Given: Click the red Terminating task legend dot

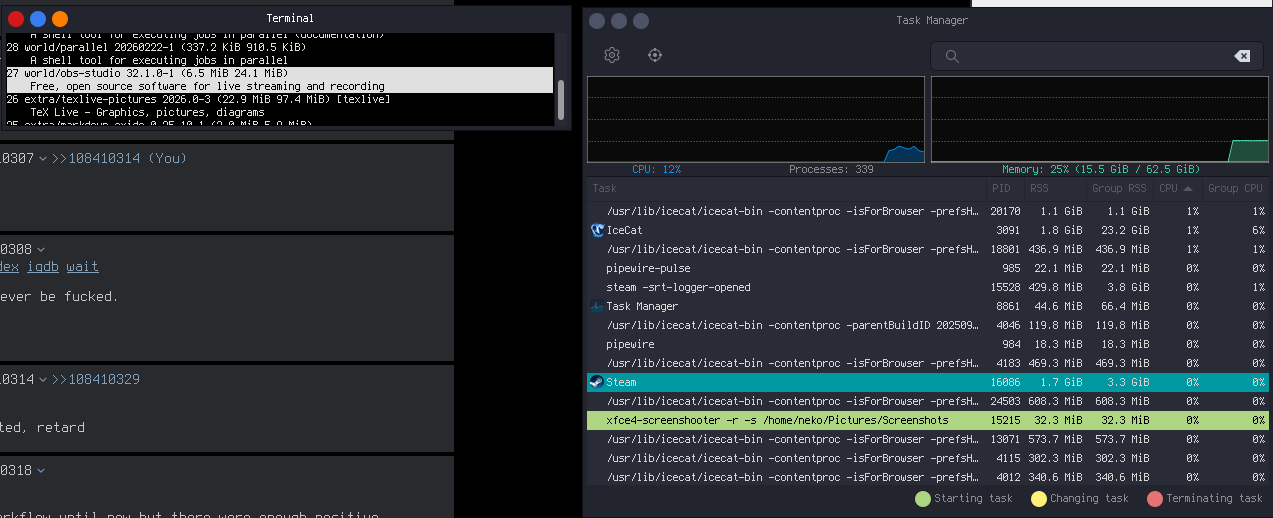Looking at the screenshot, I should 1155,498.
